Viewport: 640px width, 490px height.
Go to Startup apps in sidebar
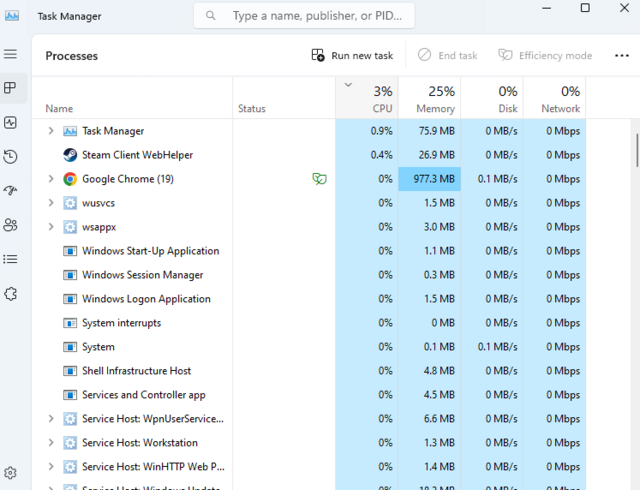coord(10,190)
